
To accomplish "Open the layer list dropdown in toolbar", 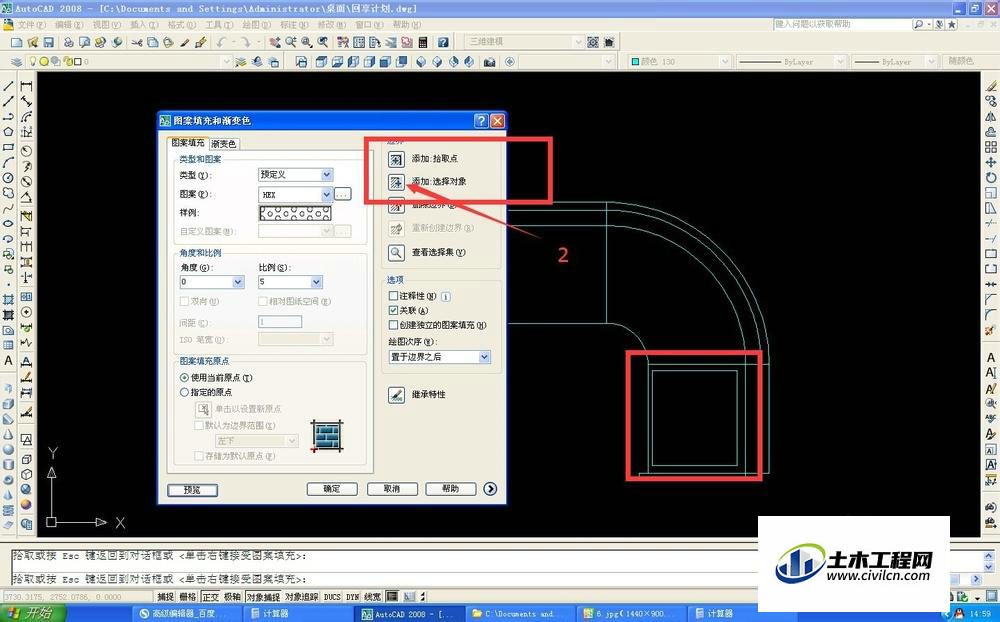I will click(226, 62).
